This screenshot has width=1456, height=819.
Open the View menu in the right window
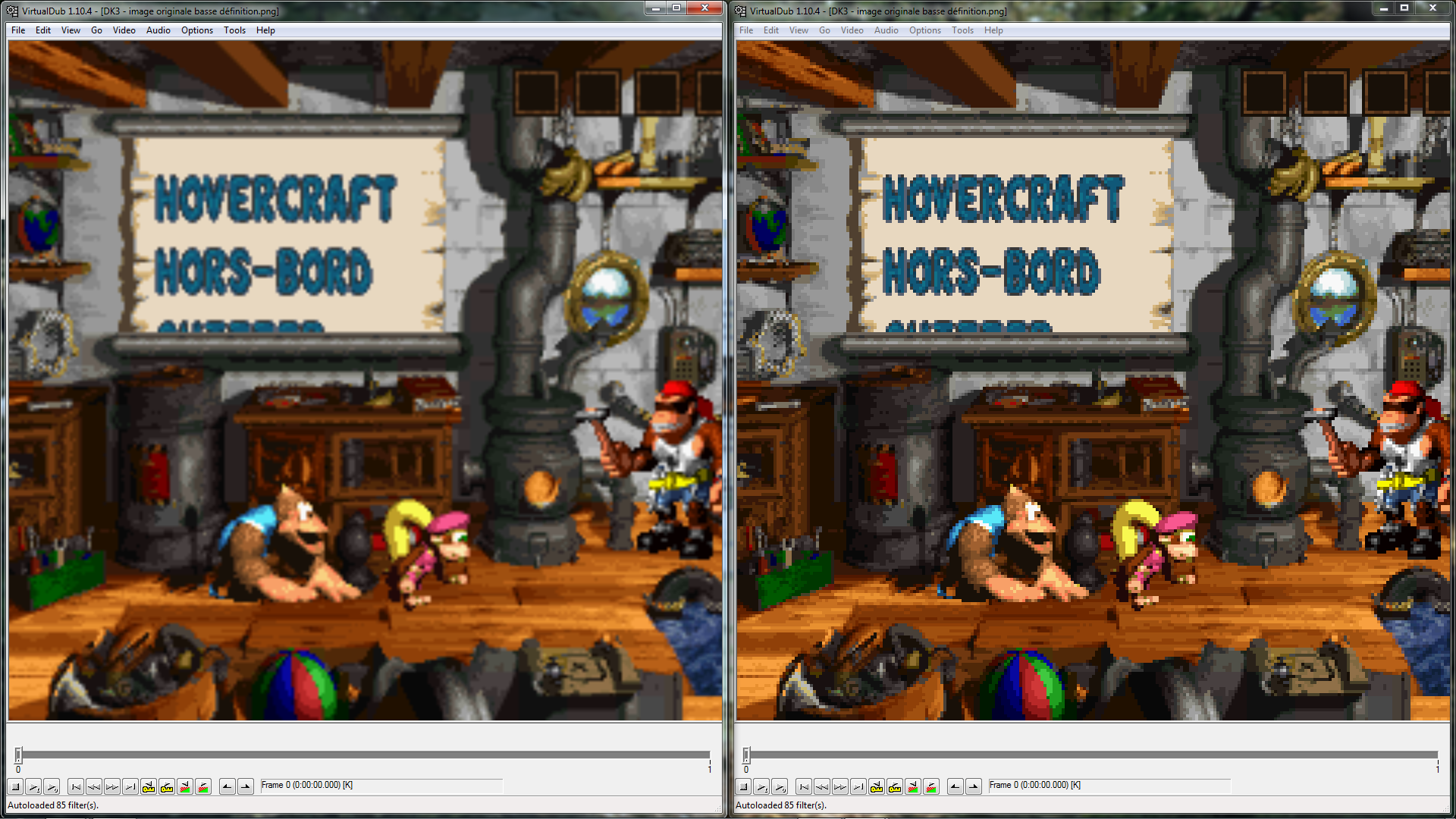pyautogui.click(x=799, y=30)
